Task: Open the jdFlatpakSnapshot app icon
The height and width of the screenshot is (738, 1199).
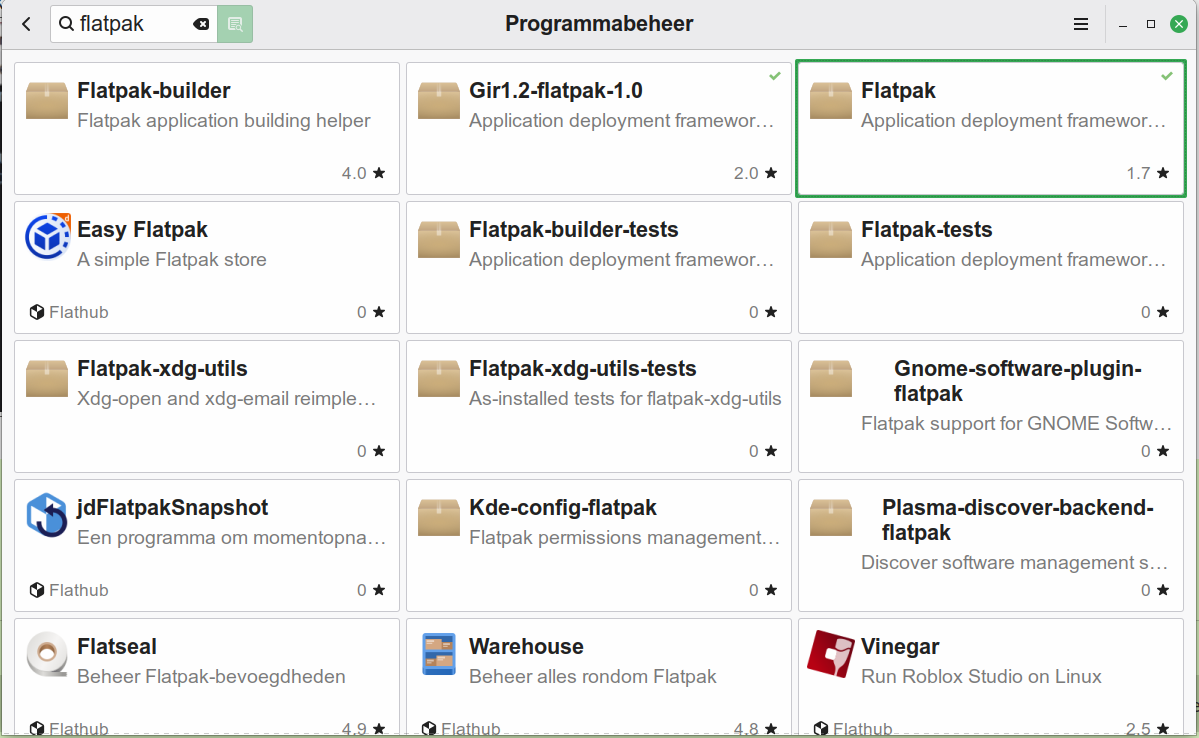Action: [47, 515]
